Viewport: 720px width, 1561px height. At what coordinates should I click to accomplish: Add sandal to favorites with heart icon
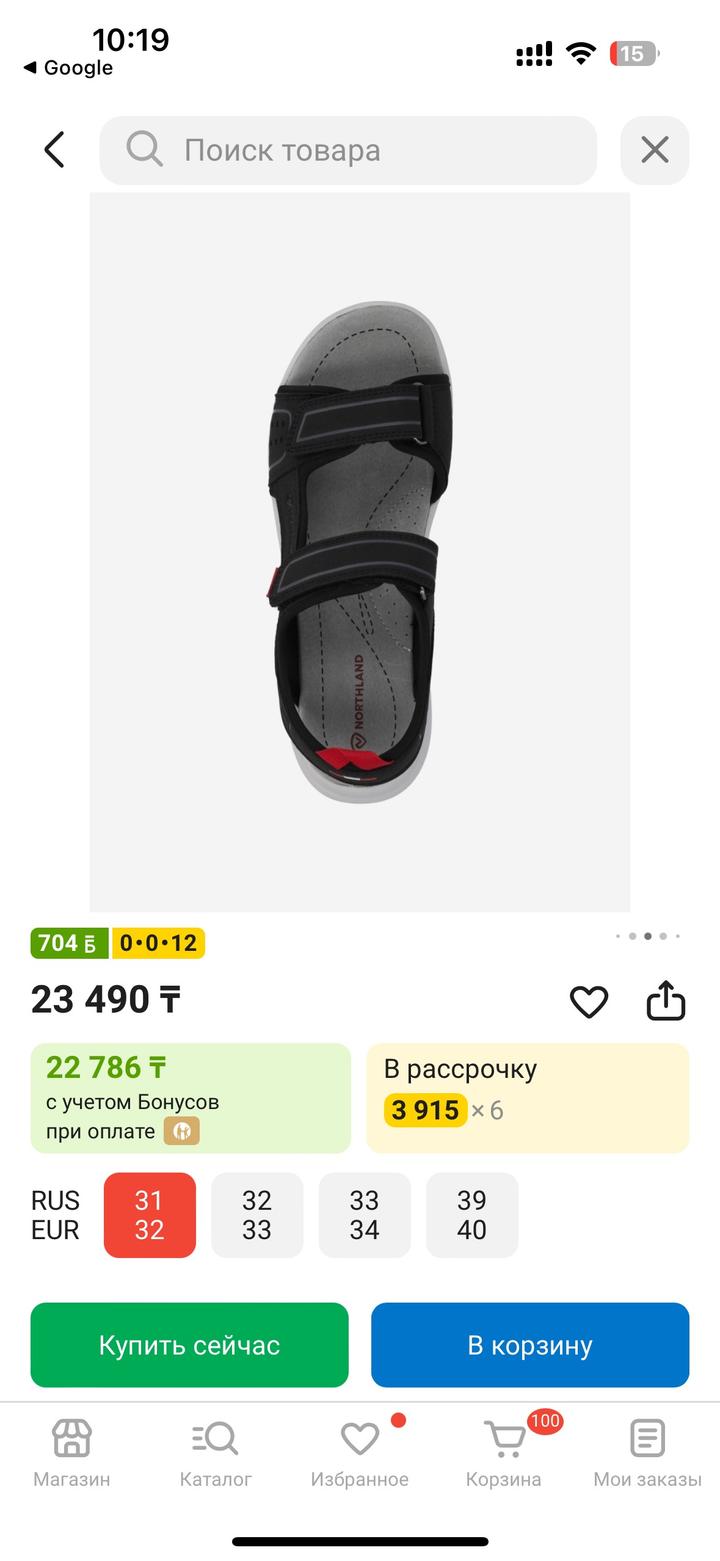click(589, 1001)
